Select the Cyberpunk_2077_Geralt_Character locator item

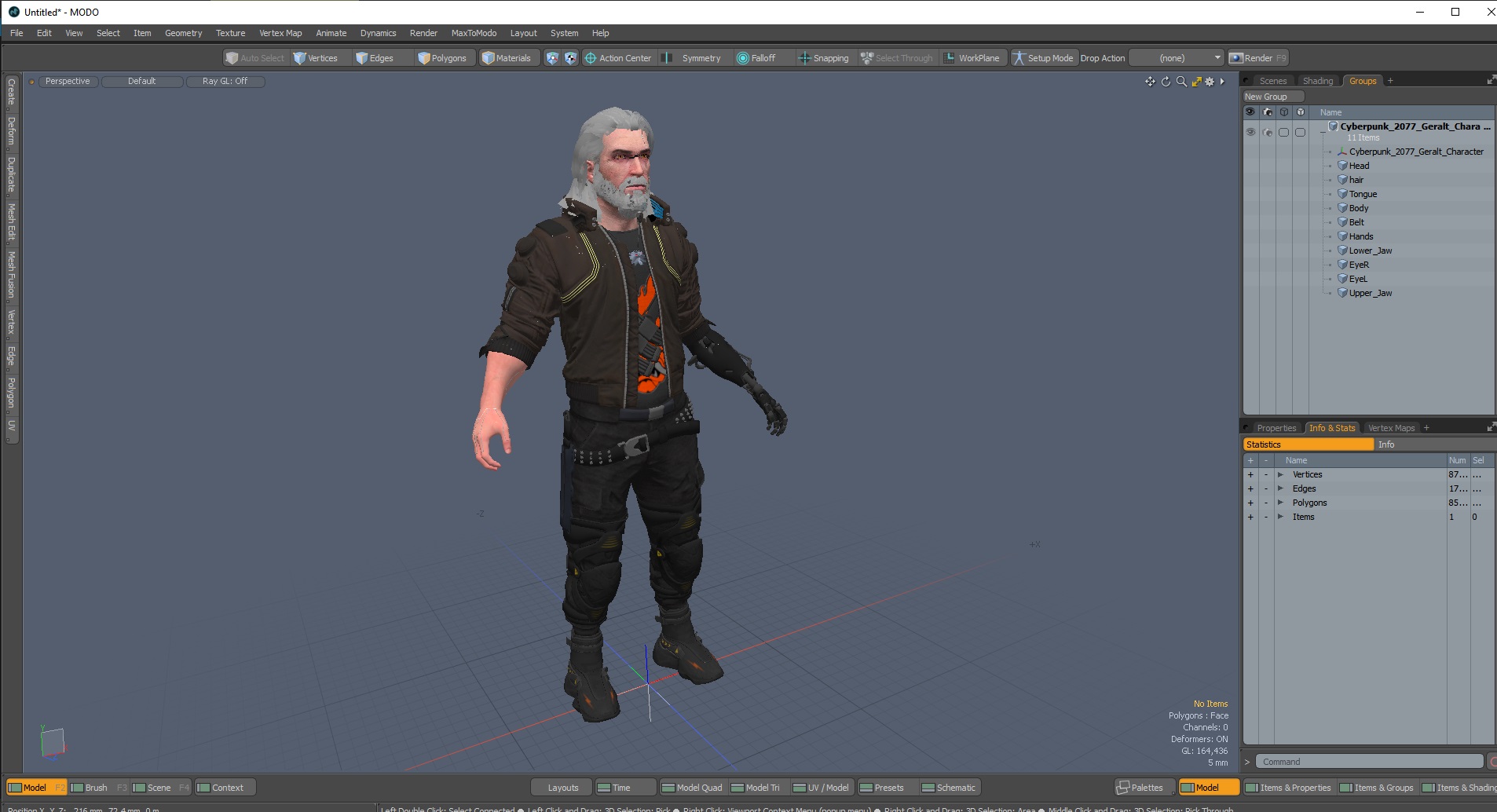pos(1416,152)
